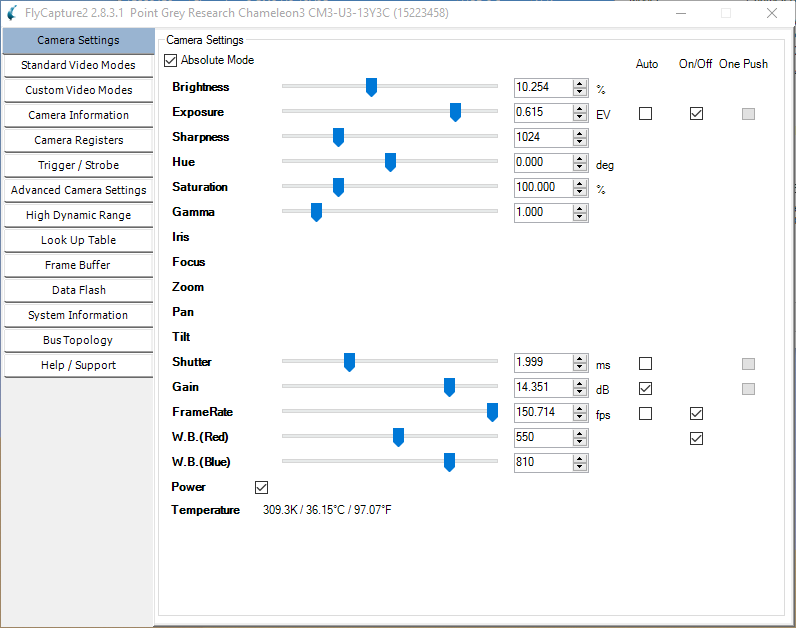Click the Sharpness value input field
Screen dimensions: 796x628
click(x=543, y=137)
